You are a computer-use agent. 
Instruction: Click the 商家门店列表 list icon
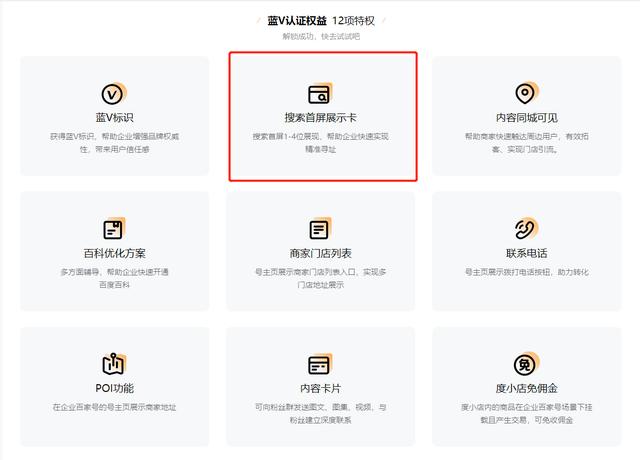320,229
